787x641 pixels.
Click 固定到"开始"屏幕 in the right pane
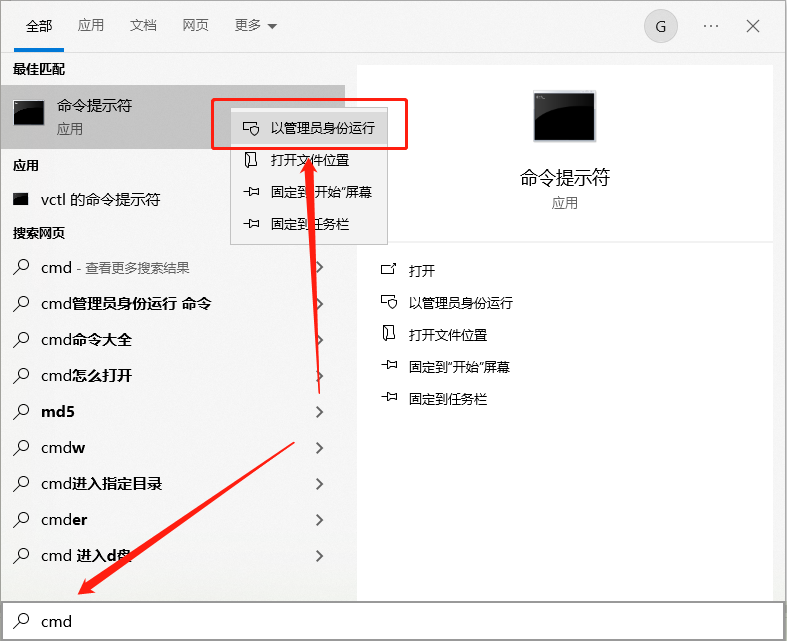[x=459, y=367]
